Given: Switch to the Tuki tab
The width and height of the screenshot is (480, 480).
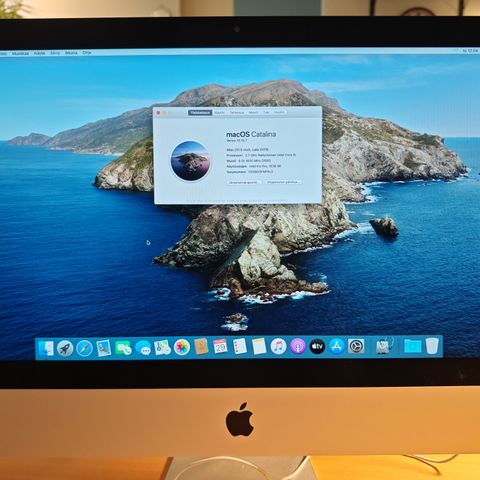Looking at the screenshot, I should (x=266, y=113).
